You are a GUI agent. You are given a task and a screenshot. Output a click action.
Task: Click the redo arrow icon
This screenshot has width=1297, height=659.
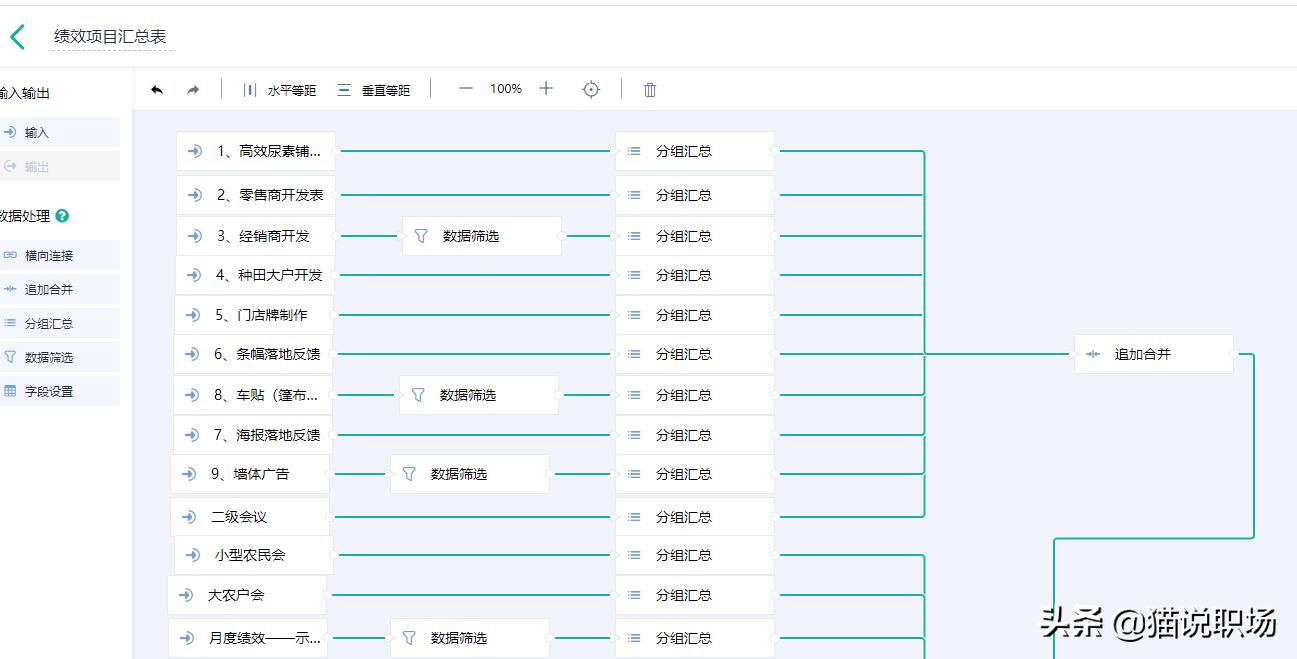pyautogui.click(x=192, y=89)
